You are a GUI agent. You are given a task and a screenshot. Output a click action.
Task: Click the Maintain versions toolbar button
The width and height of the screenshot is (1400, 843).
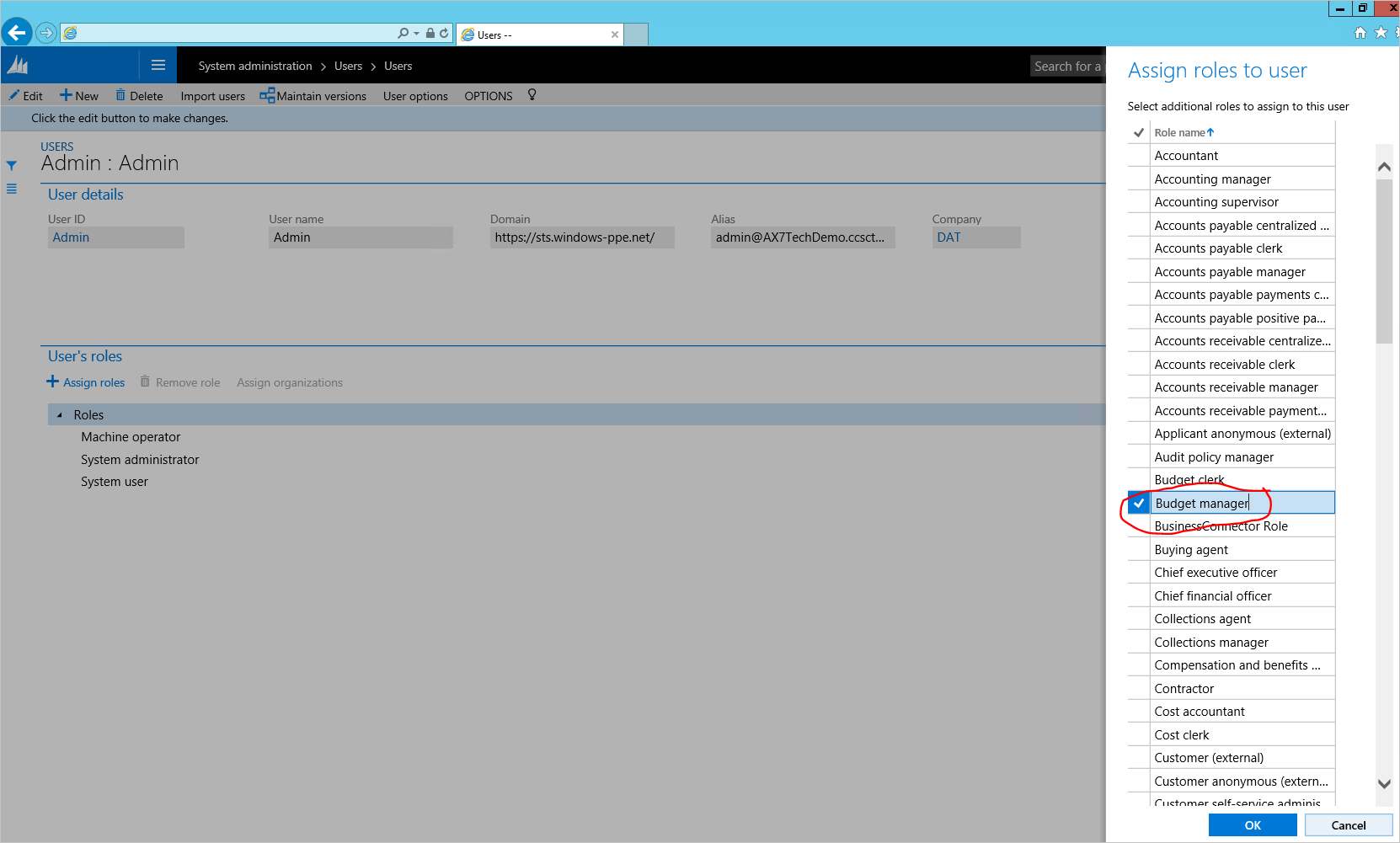tap(313, 96)
